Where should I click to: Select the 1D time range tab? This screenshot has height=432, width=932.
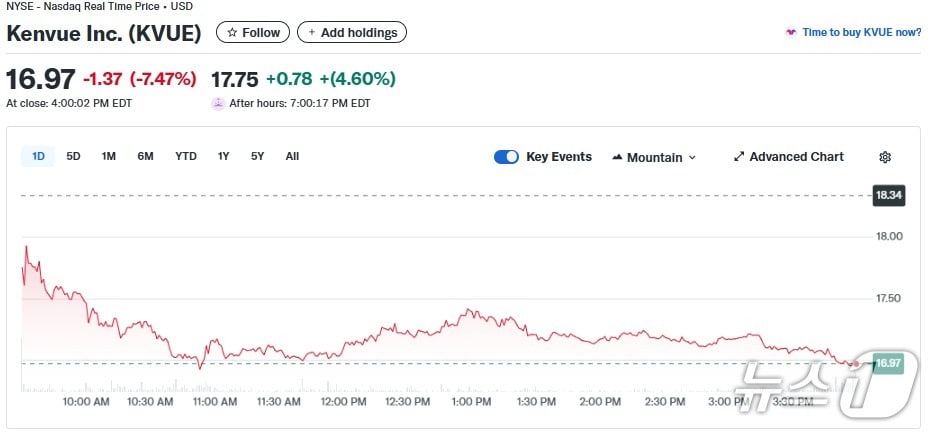click(x=39, y=156)
